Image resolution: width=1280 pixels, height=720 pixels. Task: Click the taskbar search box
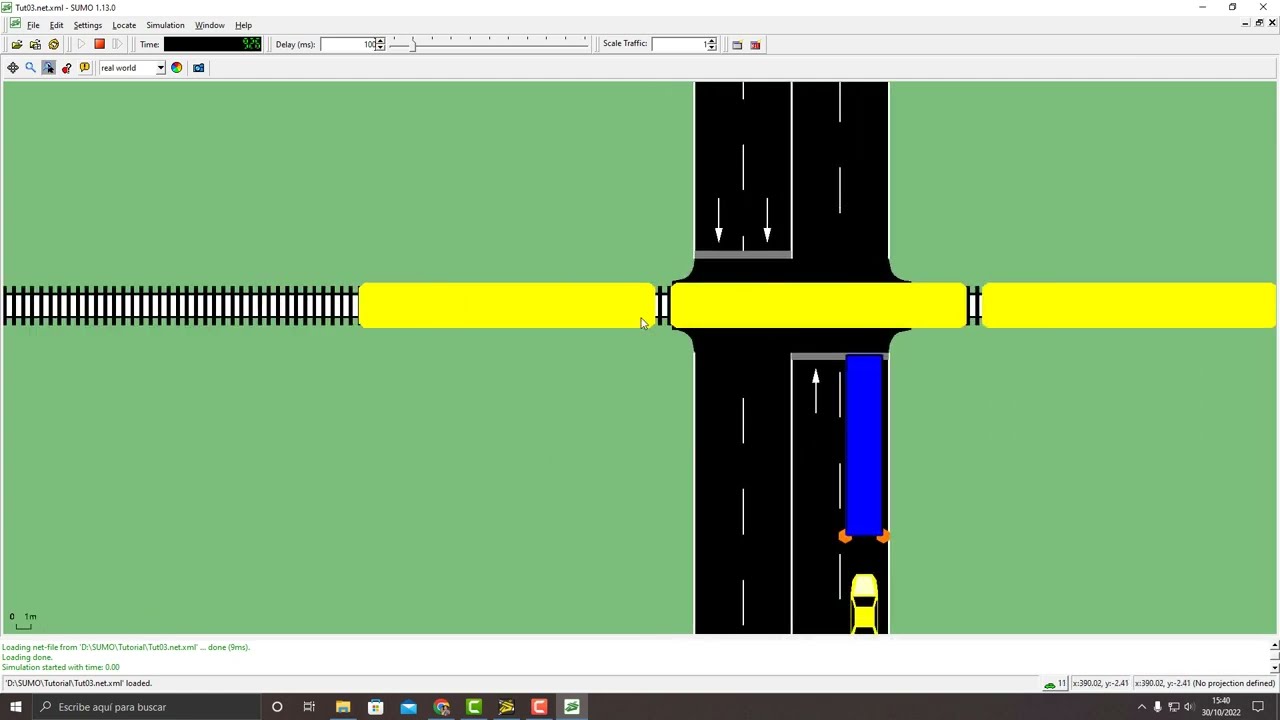tap(145, 707)
